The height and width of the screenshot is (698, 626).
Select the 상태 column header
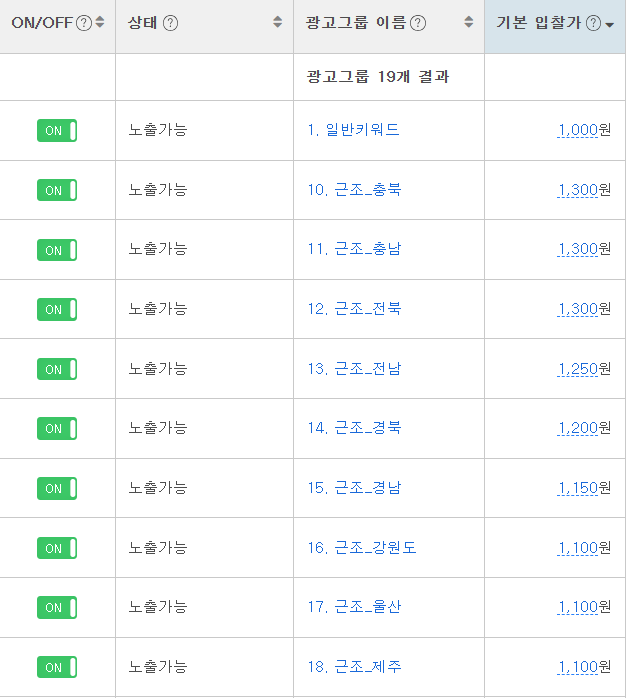(x=142, y=22)
